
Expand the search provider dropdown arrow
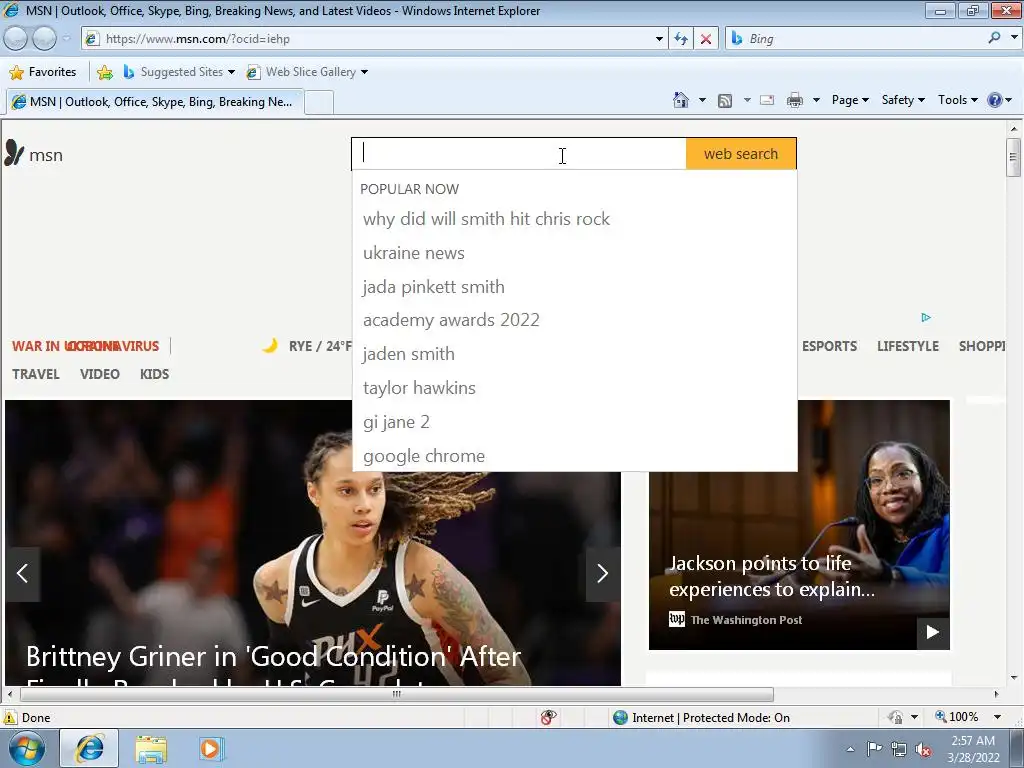coord(1014,38)
